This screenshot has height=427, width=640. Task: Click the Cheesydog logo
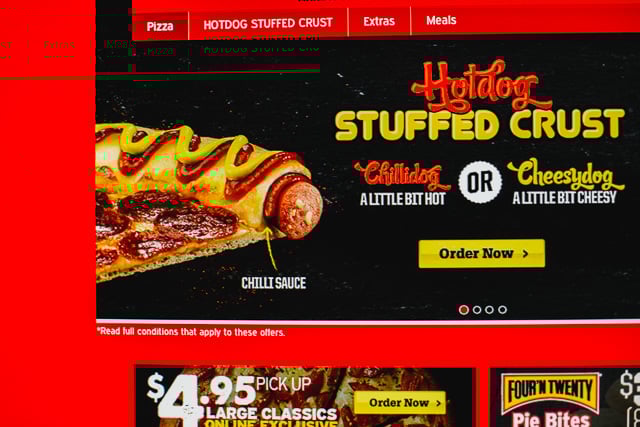tap(566, 174)
